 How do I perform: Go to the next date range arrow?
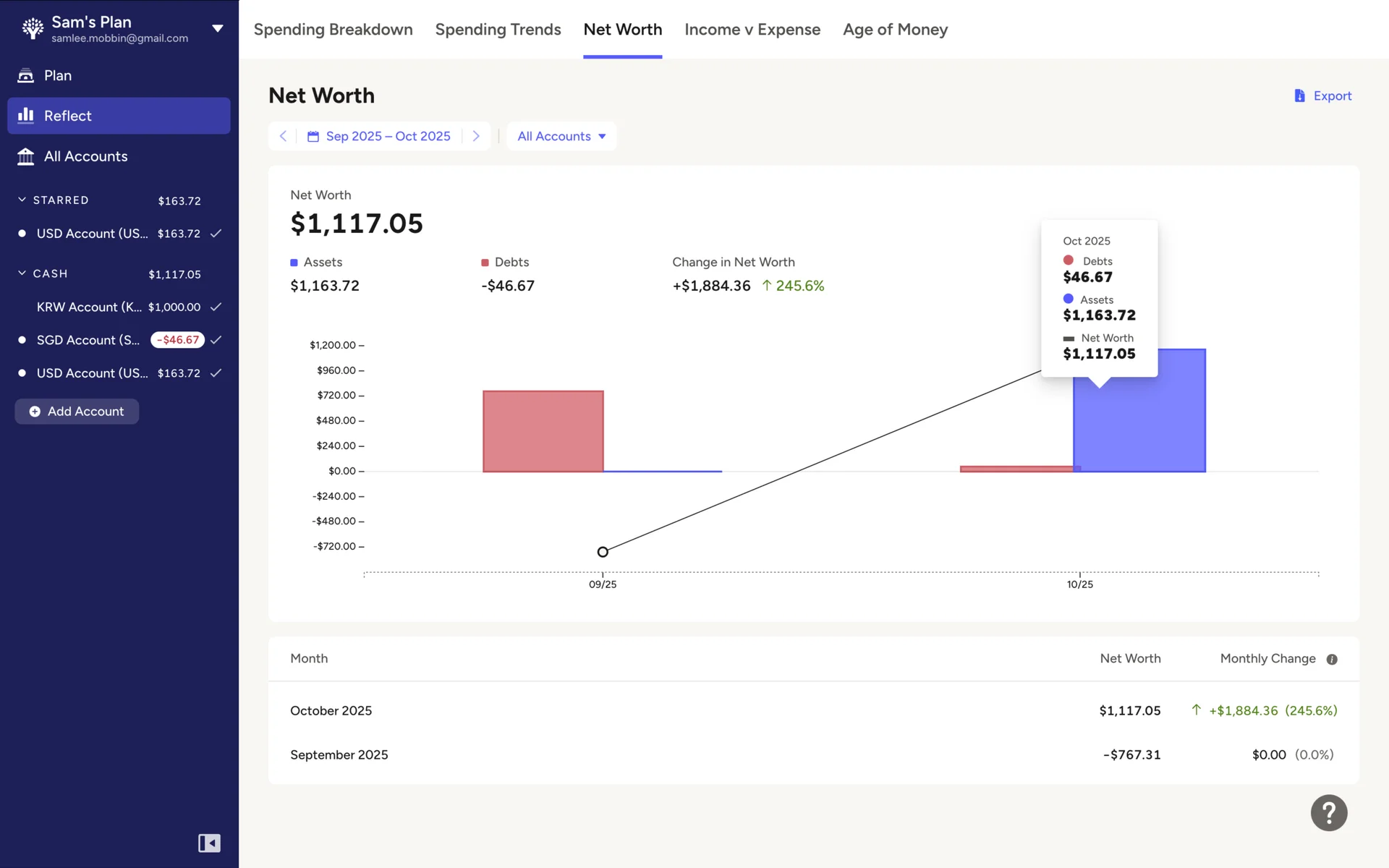[x=476, y=136]
